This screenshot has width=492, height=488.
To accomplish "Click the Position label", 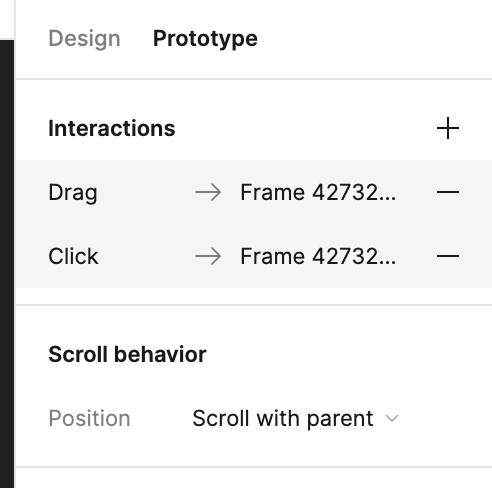I will pyautogui.click(x=89, y=418).
